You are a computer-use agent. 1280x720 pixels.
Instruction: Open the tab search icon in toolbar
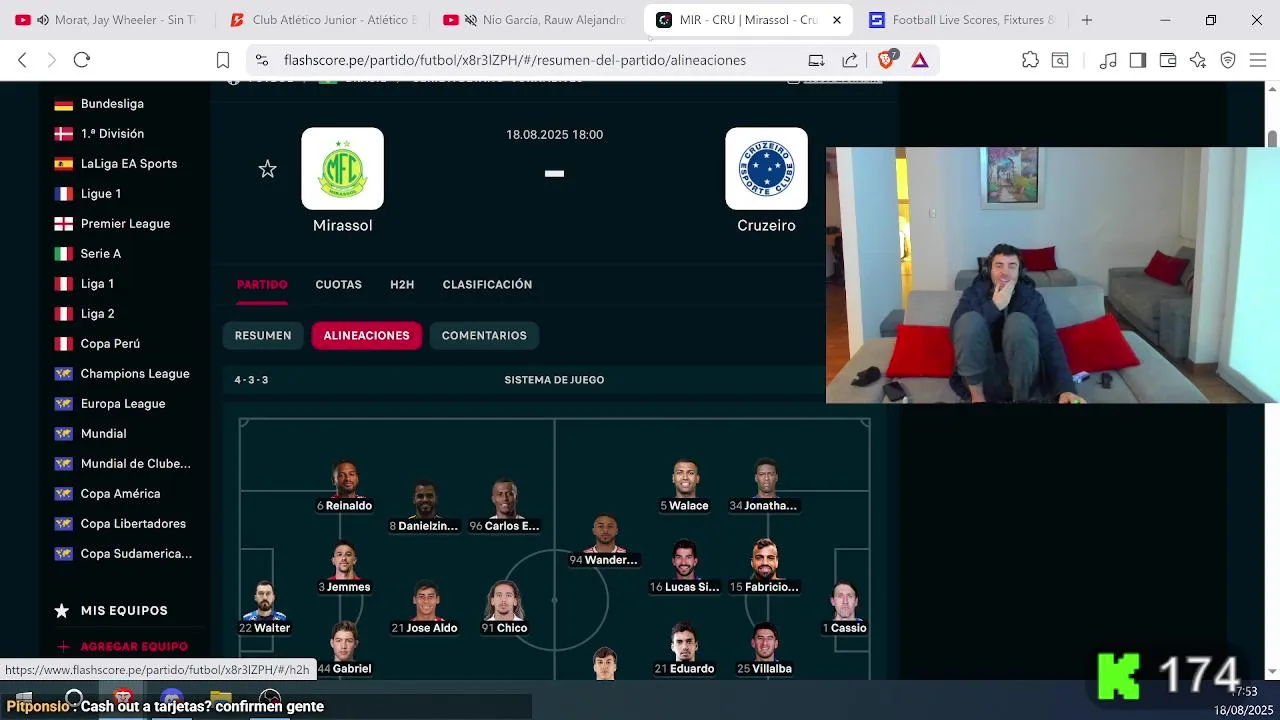(x=1060, y=60)
